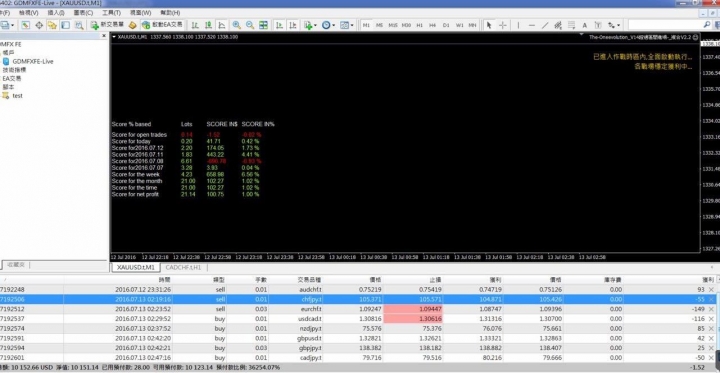
Task: Open the 幫助(H) menu
Action: coord(170,13)
